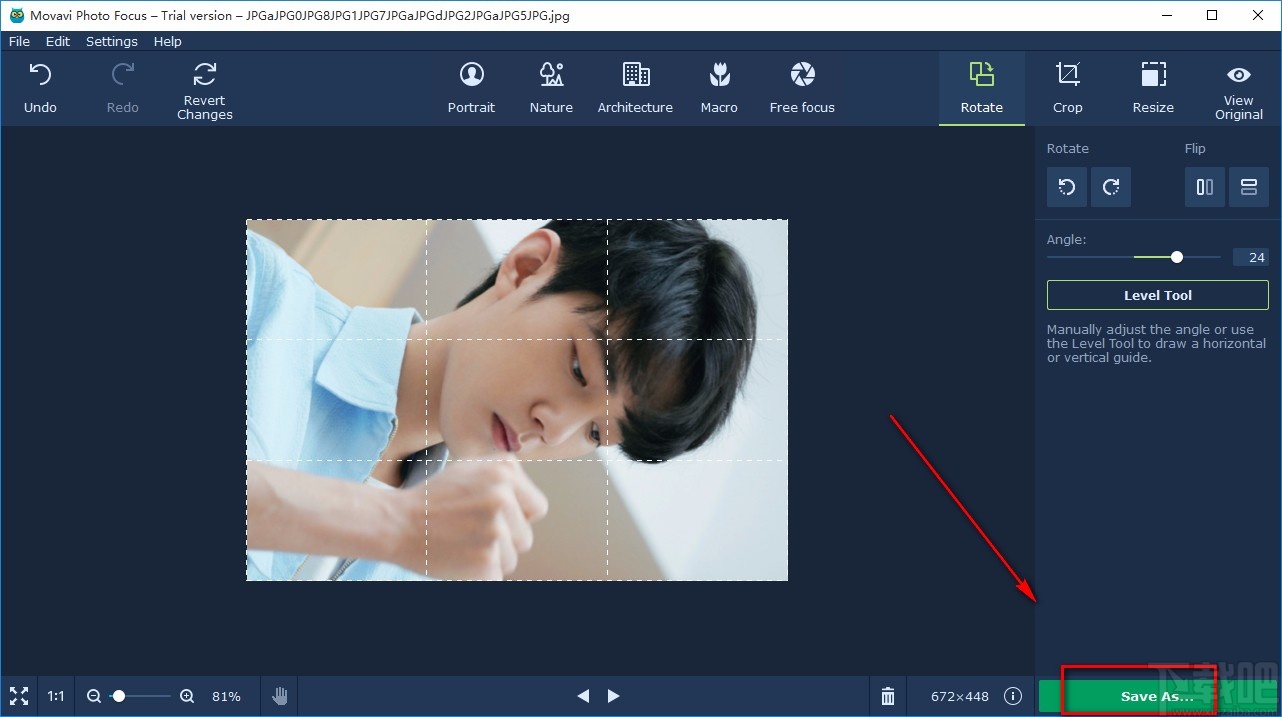Flip the image vertically
This screenshot has height=717, width=1282.
1249,187
